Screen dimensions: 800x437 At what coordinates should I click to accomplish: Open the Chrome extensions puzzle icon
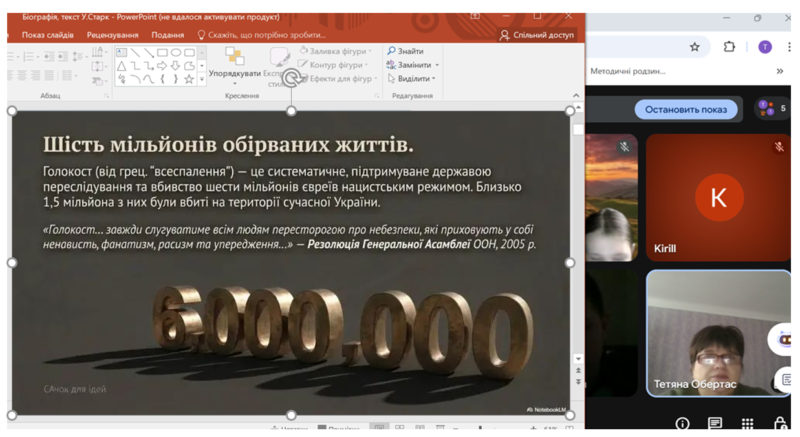tap(729, 47)
